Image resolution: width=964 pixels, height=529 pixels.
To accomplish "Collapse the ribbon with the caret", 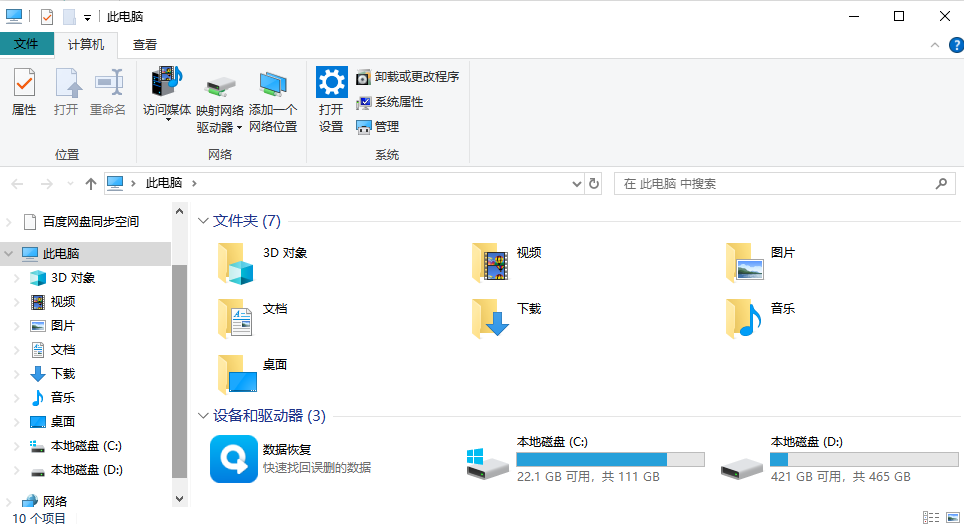I will point(934,45).
